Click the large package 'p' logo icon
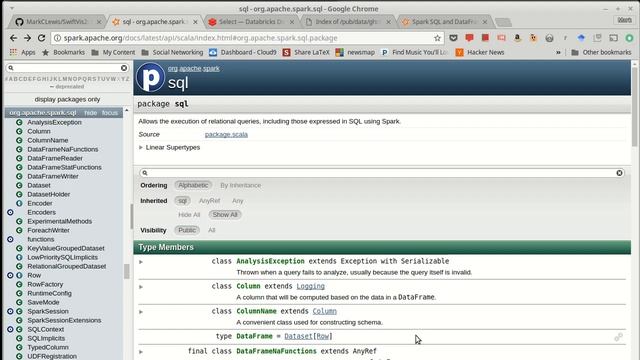640x360 pixels. 150,77
